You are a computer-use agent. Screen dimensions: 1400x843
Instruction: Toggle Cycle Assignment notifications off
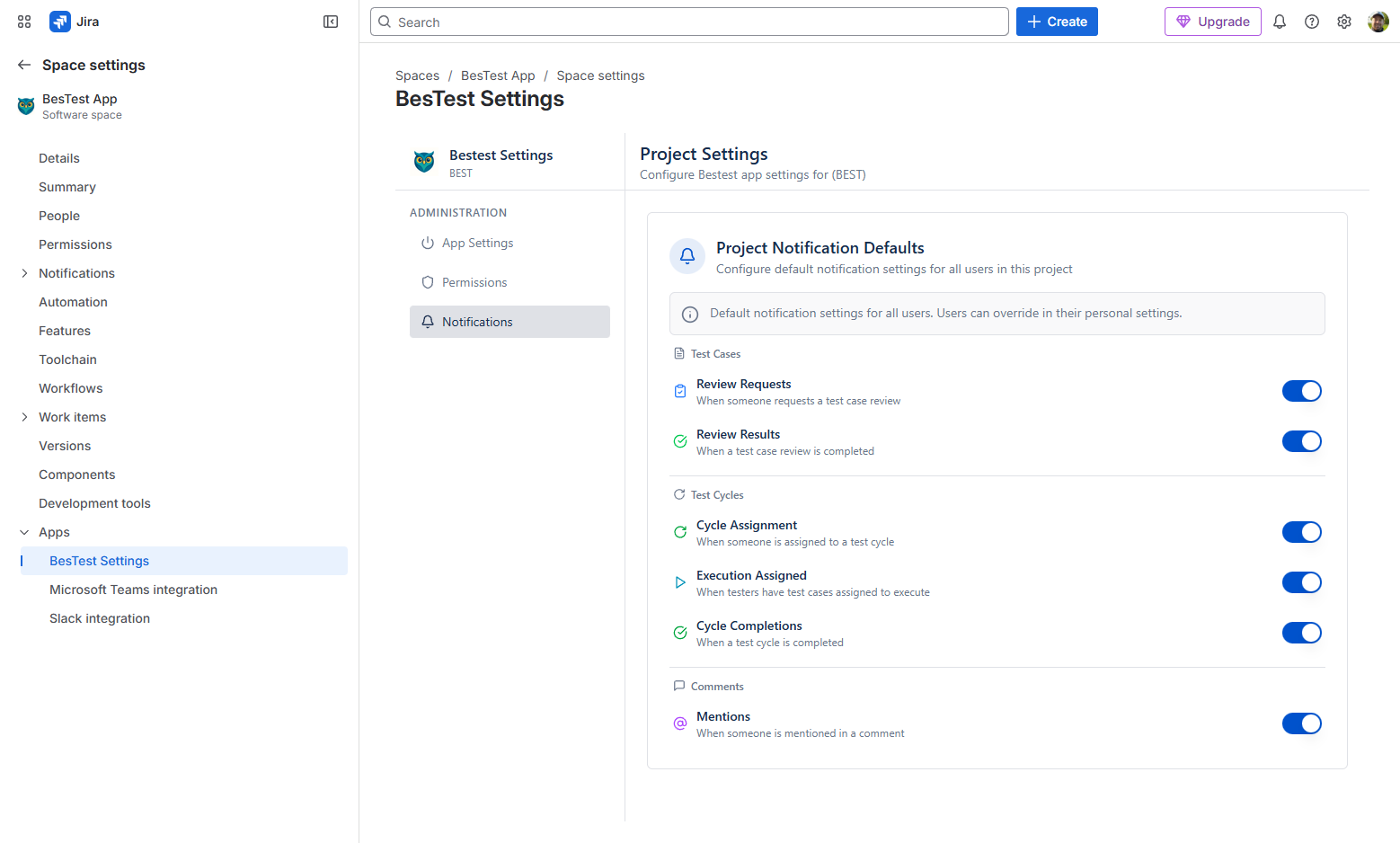click(1302, 532)
